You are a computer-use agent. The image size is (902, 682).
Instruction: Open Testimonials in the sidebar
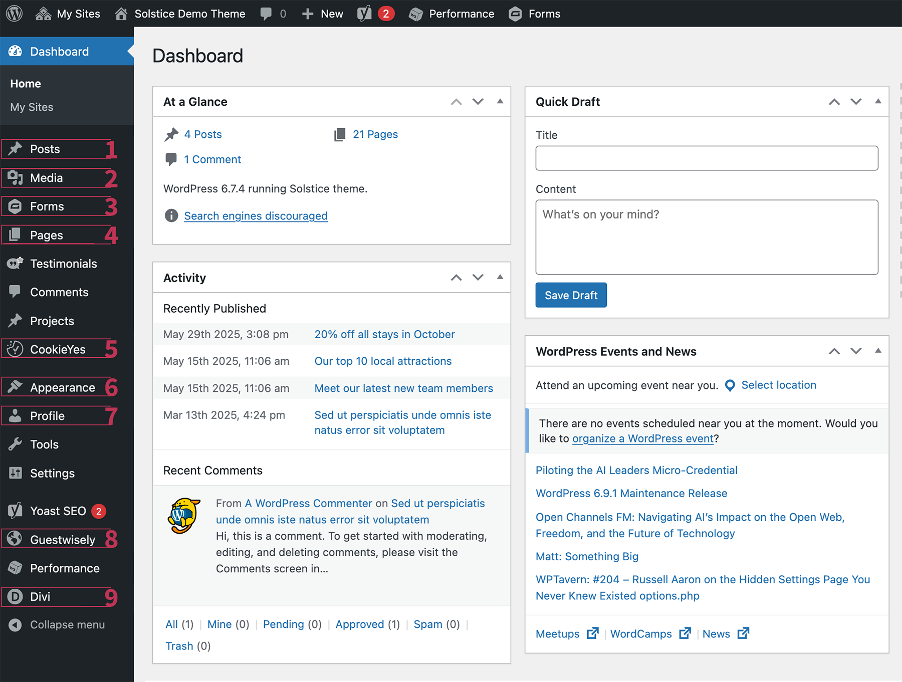63,263
